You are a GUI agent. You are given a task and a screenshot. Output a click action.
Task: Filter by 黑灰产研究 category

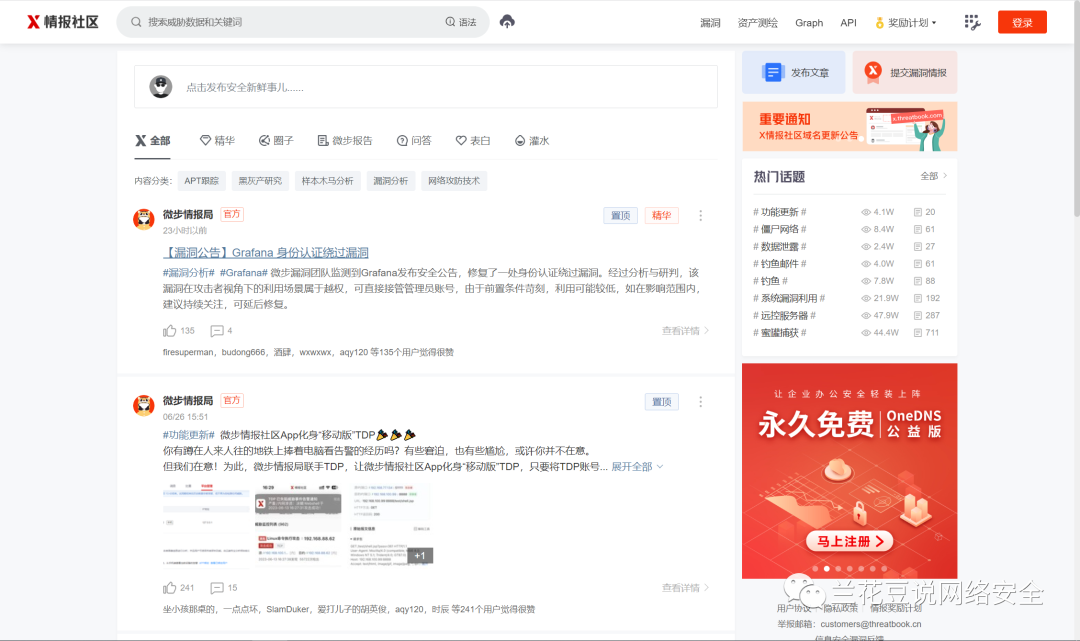[260, 180]
